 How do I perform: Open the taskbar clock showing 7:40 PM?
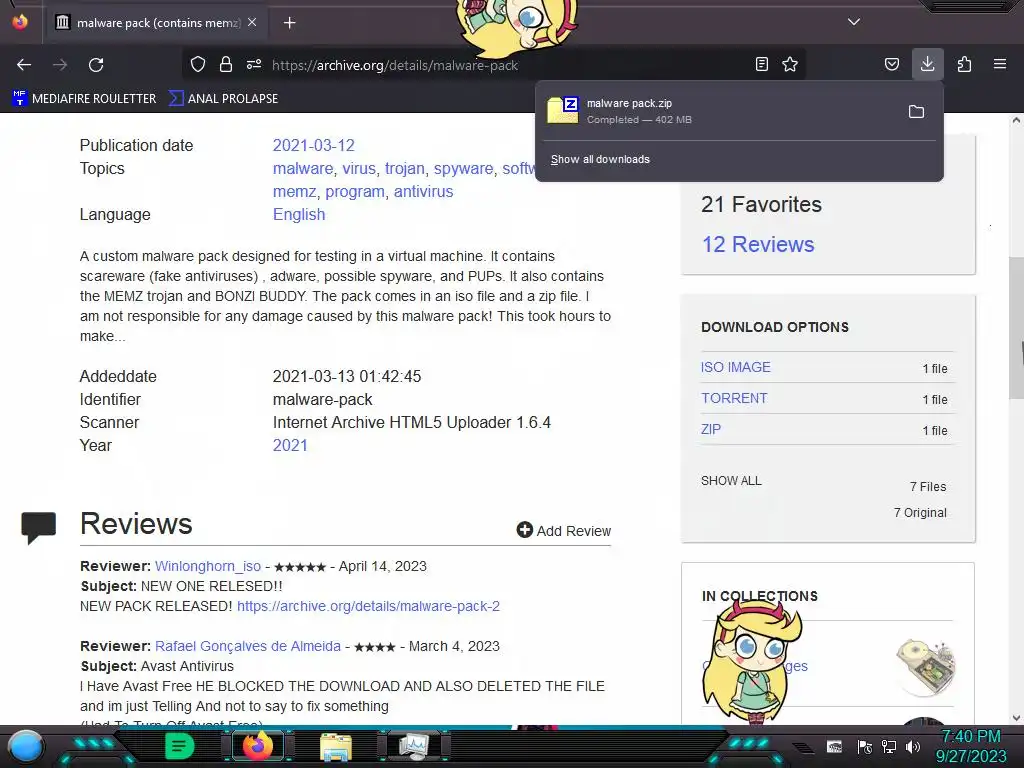point(971,746)
